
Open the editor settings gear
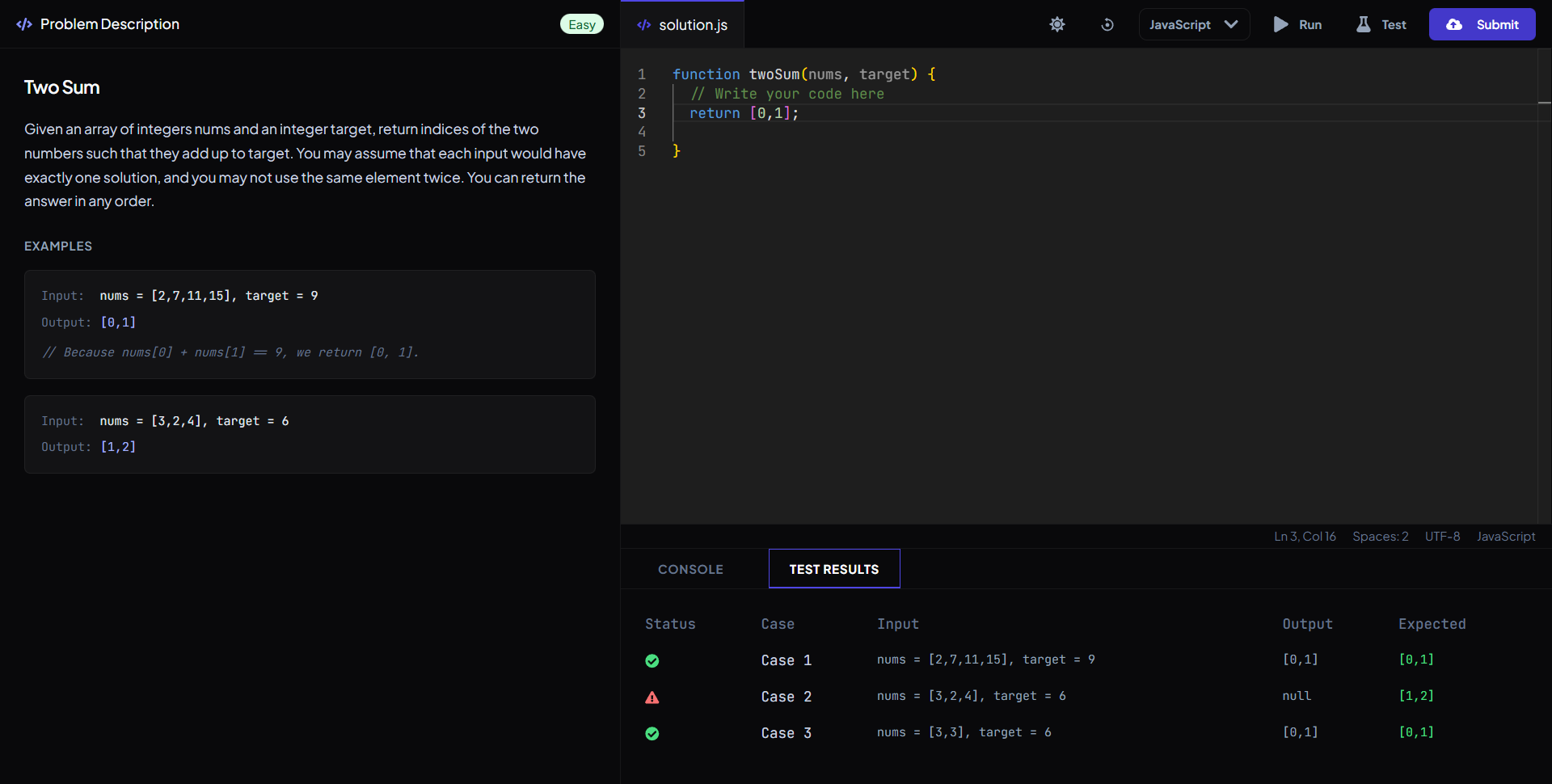(x=1056, y=24)
